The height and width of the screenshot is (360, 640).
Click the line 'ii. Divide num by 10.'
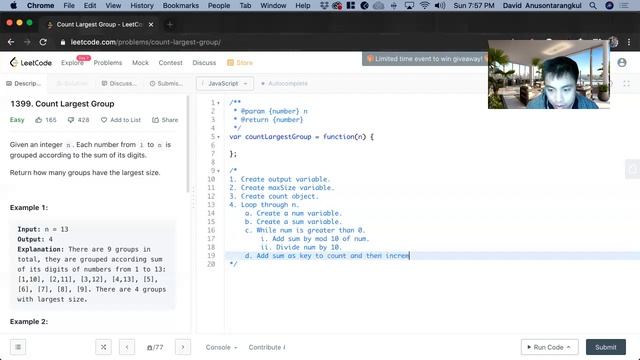[301, 247]
